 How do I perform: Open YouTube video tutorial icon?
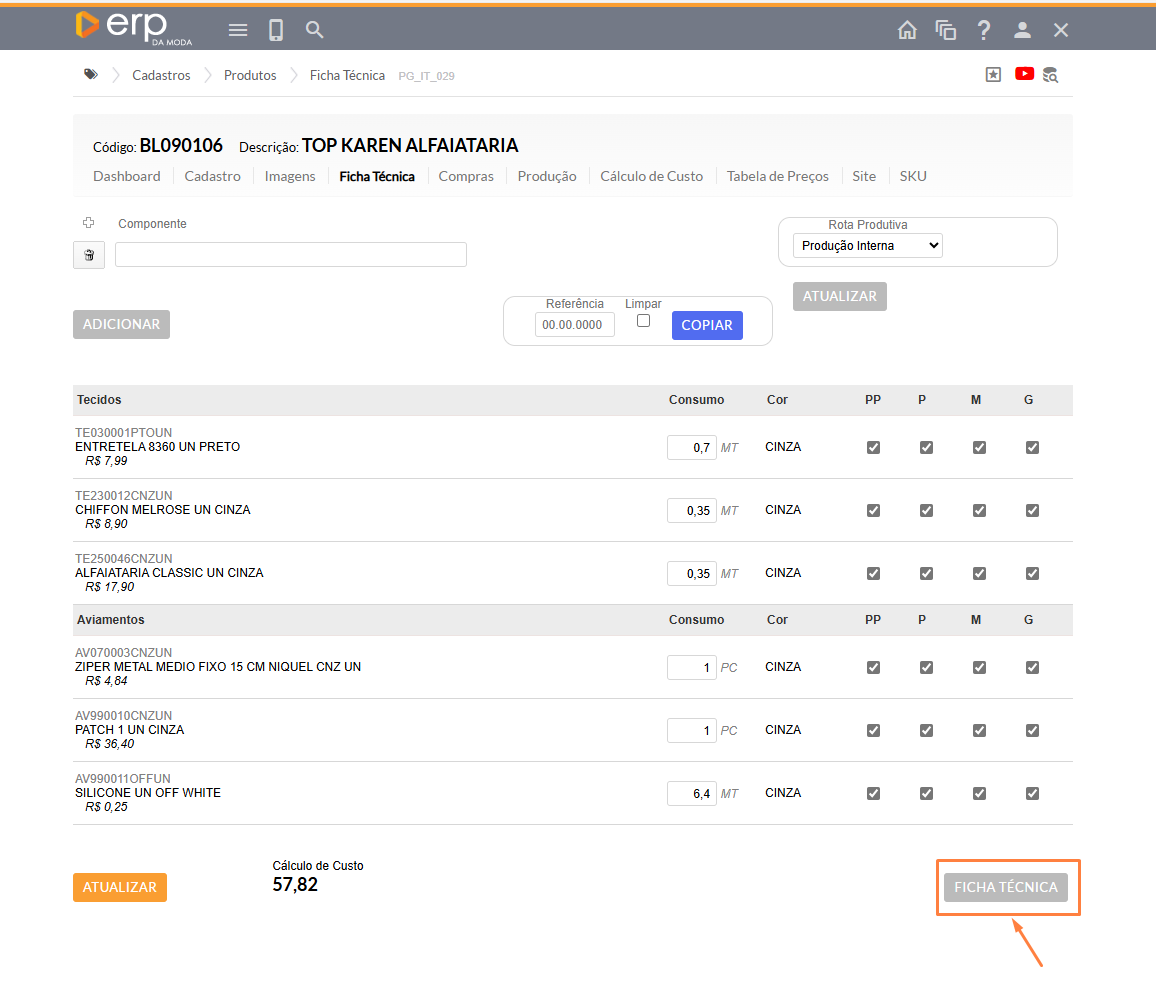(x=1024, y=74)
